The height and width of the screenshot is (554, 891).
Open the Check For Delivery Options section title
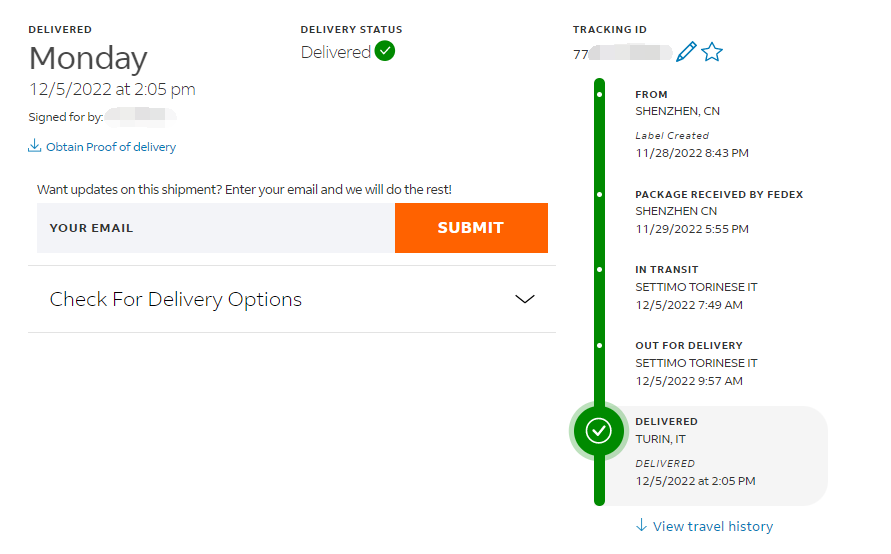tap(176, 299)
